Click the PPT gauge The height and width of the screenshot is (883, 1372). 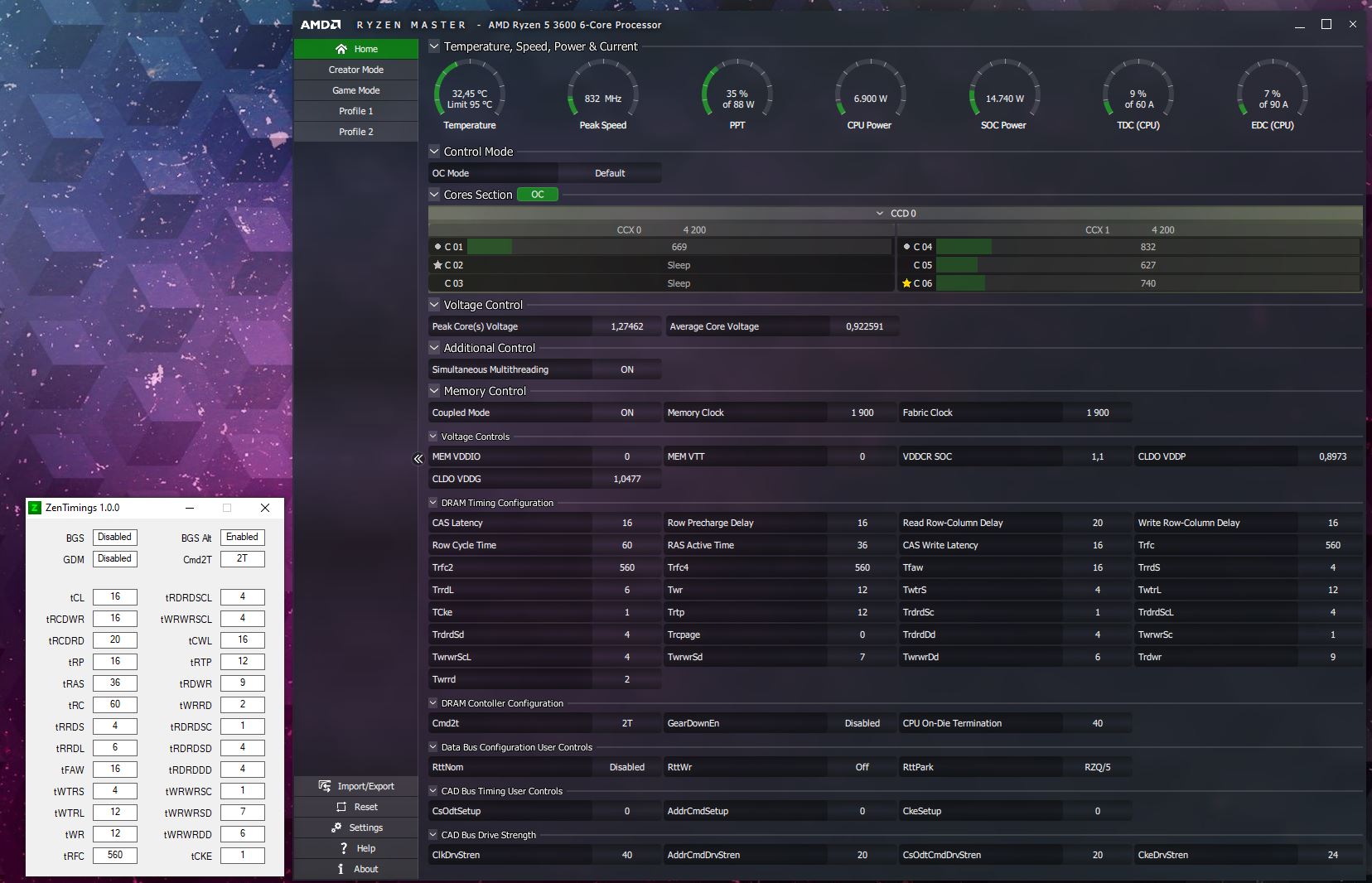tap(737, 94)
